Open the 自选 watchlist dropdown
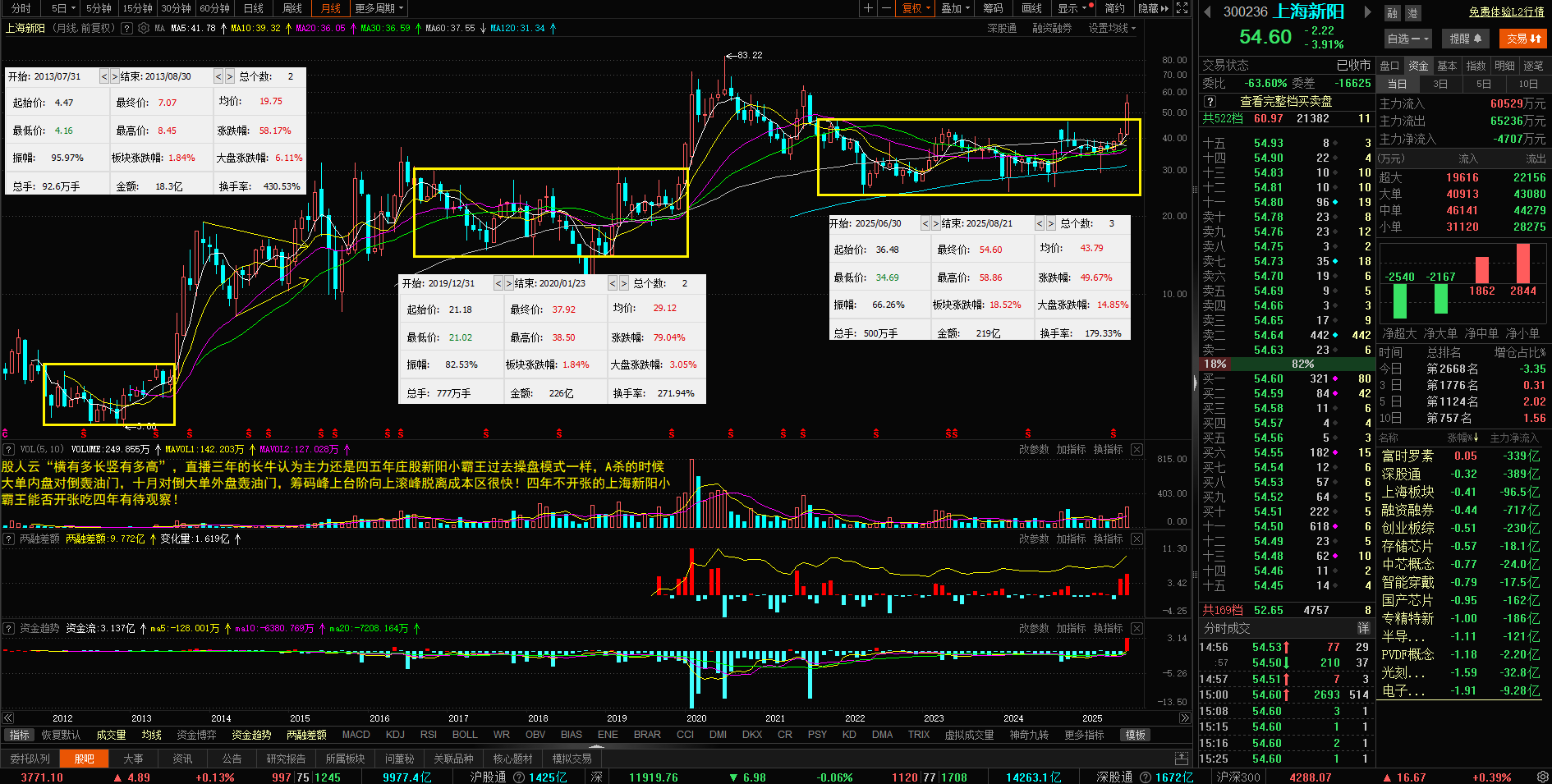This screenshot has width=1552, height=784. click(1407, 39)
